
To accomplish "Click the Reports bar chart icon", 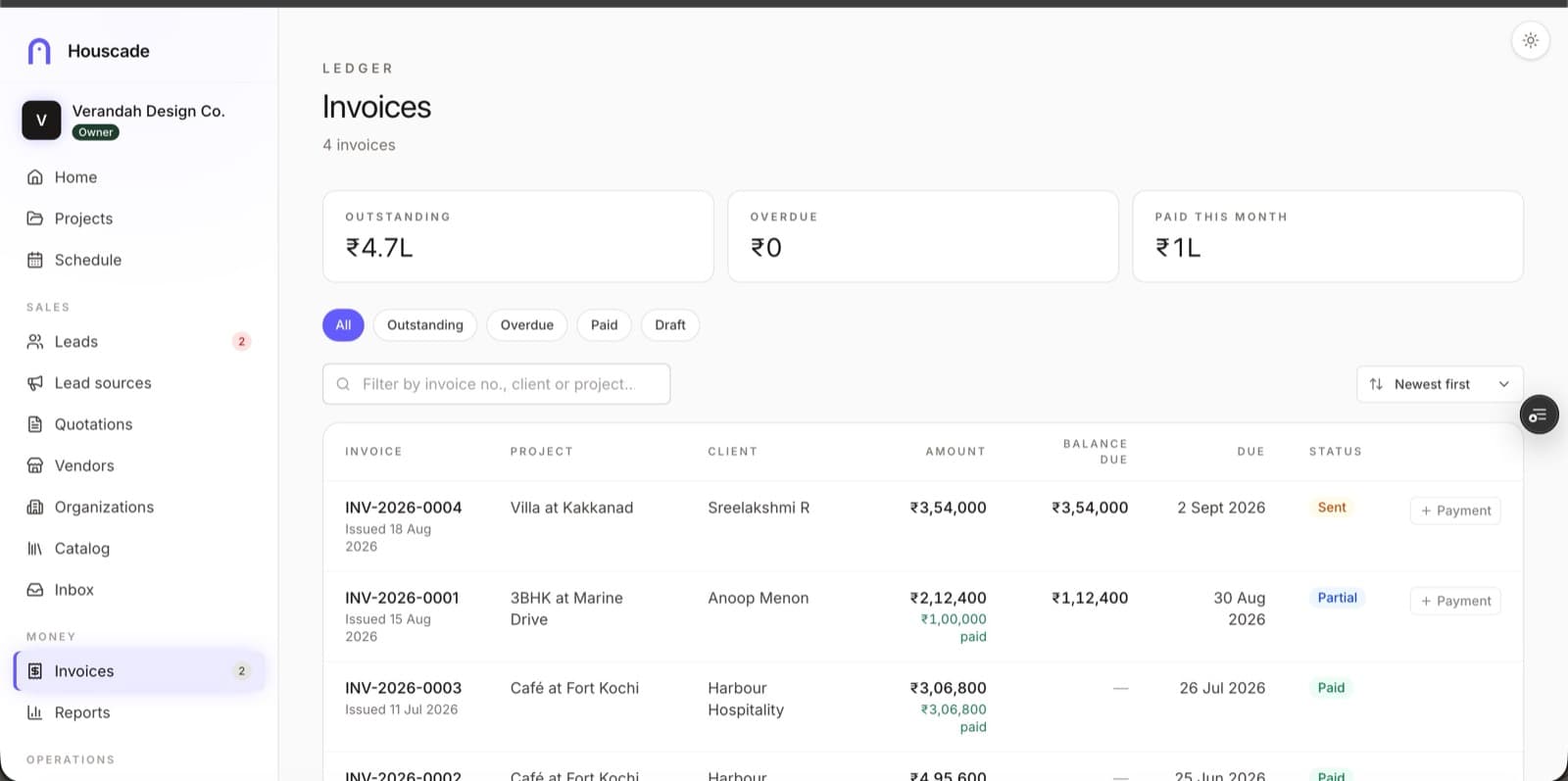I will 35,712.
